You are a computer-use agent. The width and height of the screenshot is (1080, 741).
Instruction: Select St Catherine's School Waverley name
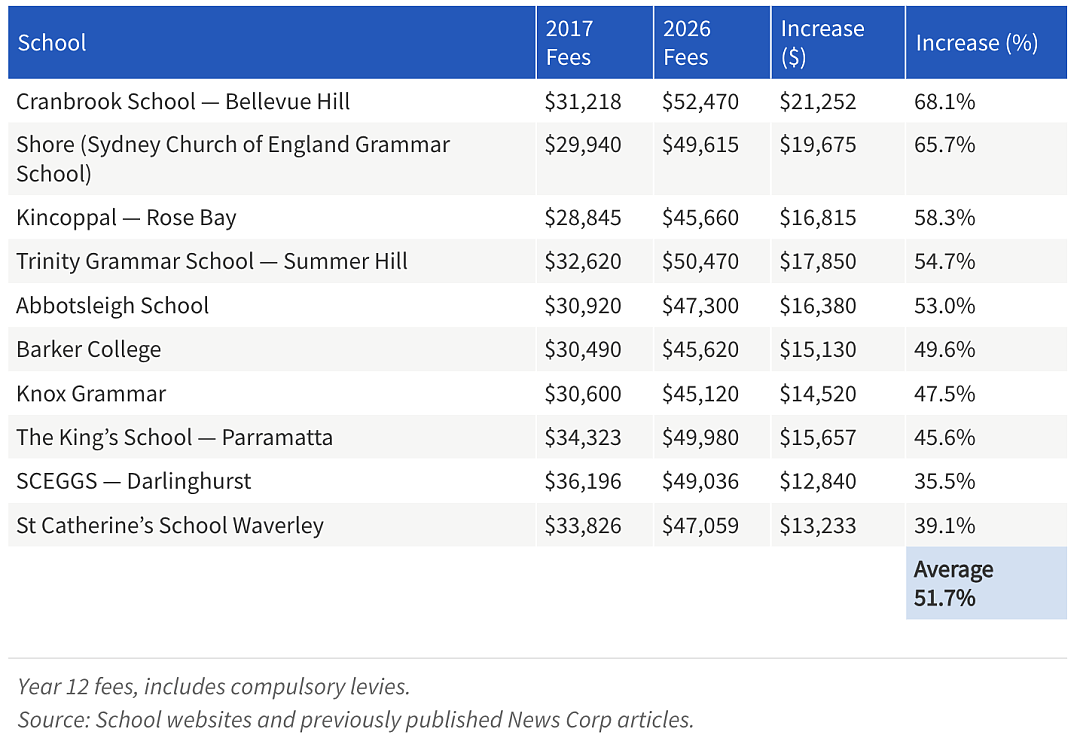tap(170, 525)
